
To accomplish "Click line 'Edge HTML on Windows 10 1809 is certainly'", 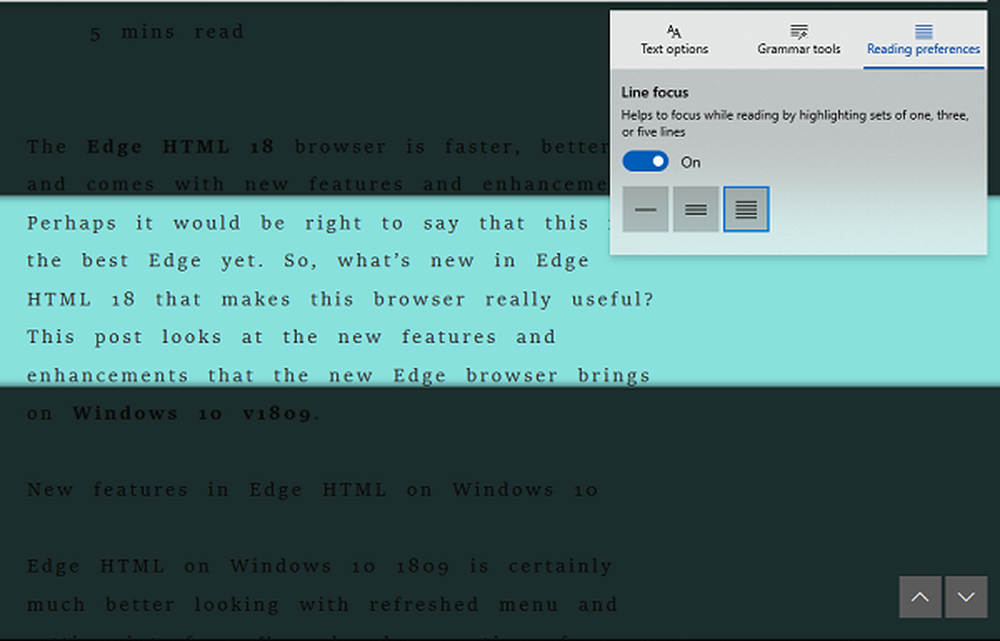I will pyautogui.click(x=320, y=566).
